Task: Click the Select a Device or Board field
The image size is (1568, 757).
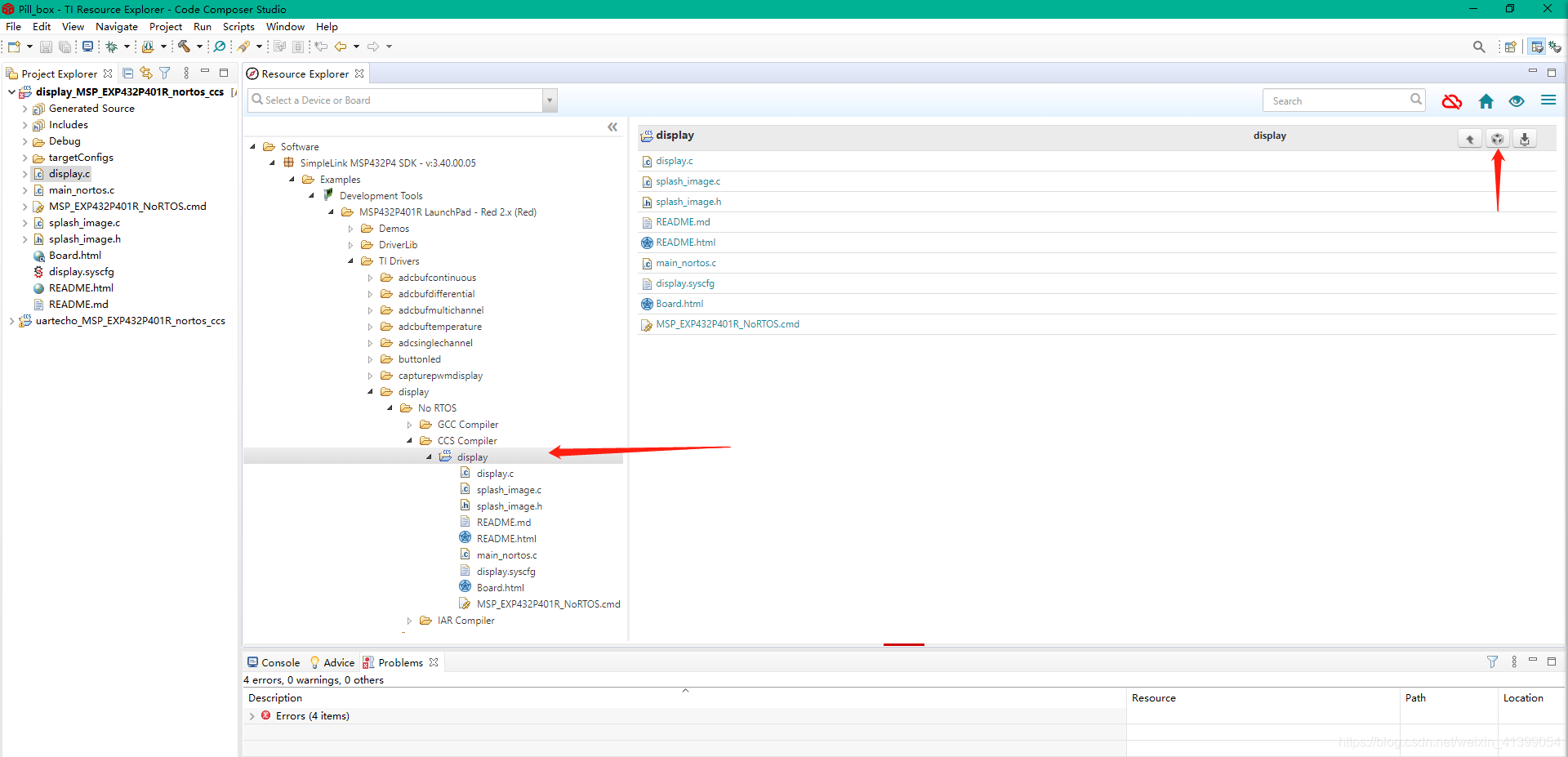Action: (395, 100)
